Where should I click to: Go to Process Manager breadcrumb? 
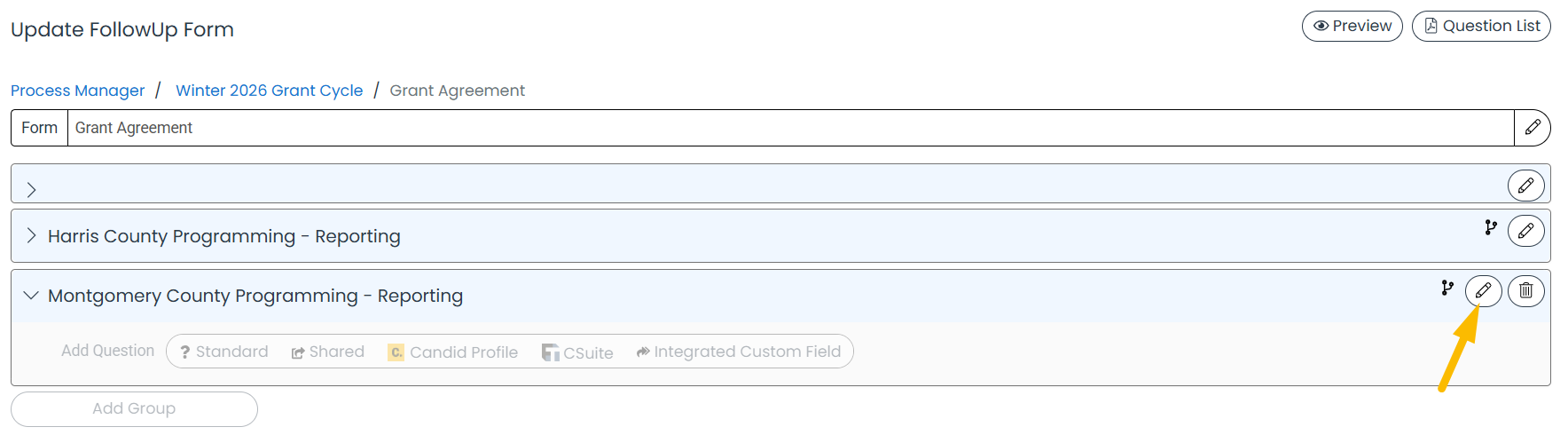coord(77,91)
